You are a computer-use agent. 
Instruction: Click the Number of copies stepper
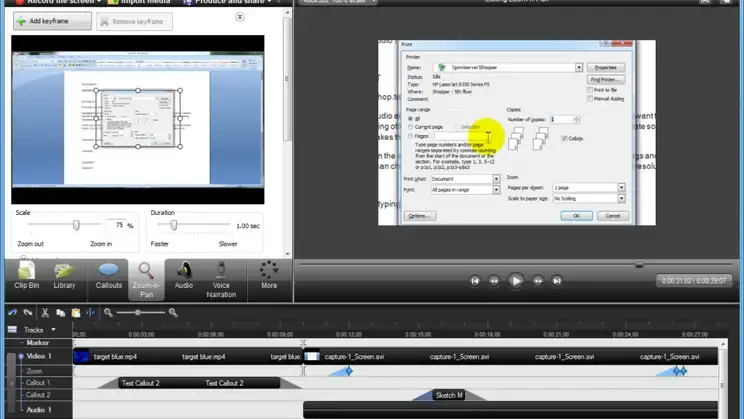coord(577,120)
